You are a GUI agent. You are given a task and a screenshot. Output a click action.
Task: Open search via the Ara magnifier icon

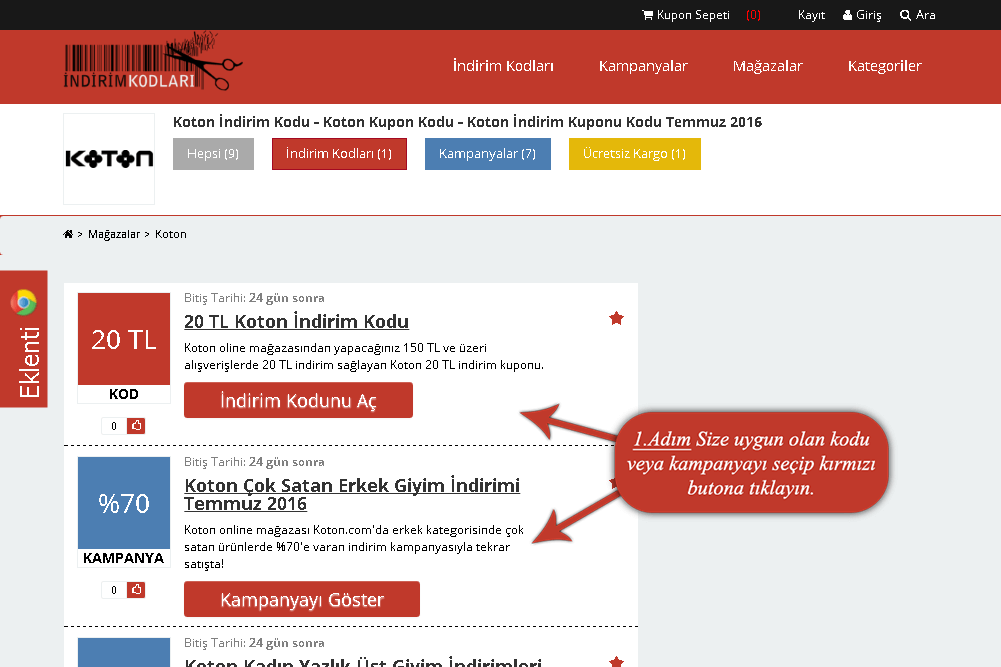(905, 15)
